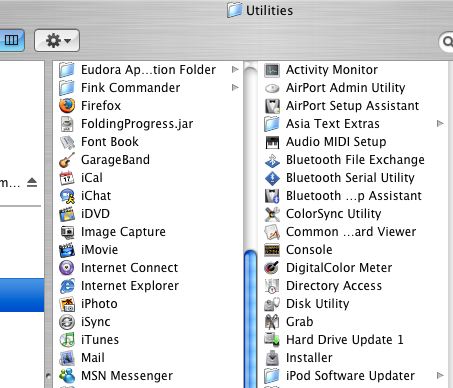Click the iPod Software Updater name
The width and height of the screenshot is (453, 388).
coord(350,376)
